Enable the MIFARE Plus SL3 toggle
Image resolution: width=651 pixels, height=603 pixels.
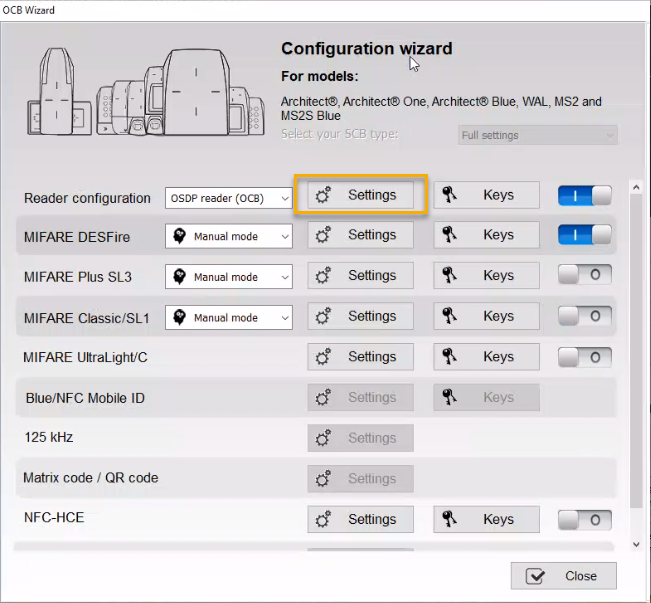[x=585, y=275]
